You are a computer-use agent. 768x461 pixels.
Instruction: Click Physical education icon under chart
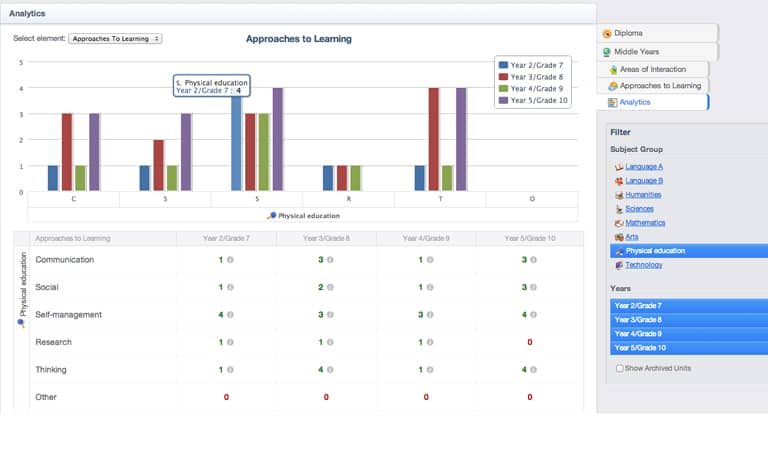click(271, 216)
